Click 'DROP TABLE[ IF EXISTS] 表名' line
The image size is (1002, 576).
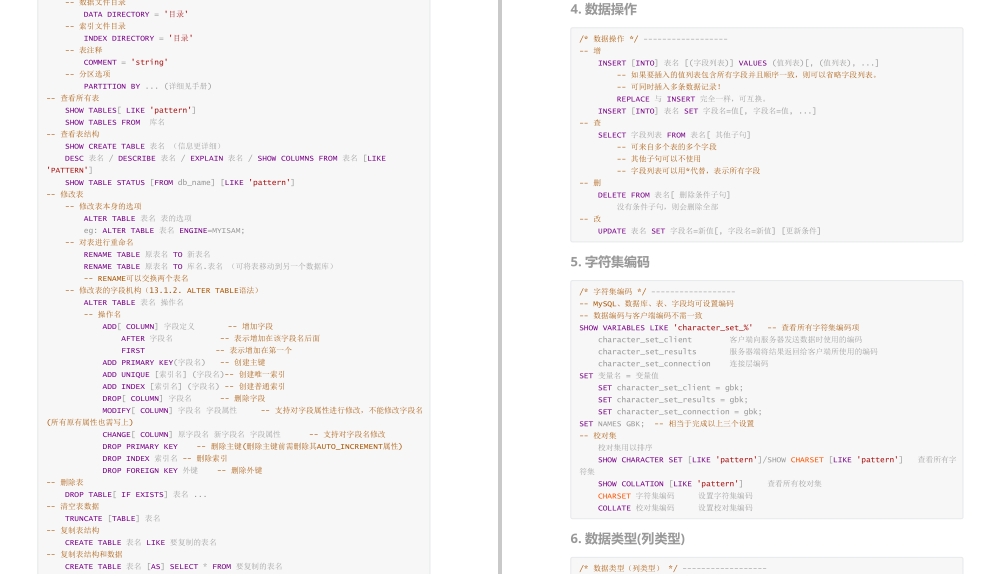(x=135, y=495)
